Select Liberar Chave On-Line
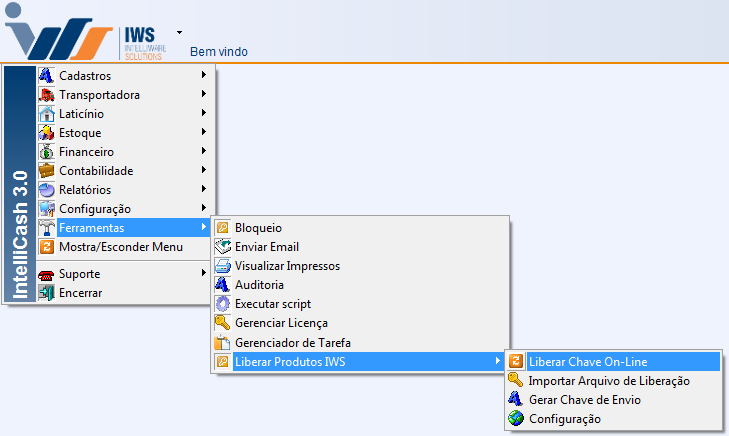This screenshot has height=436, width=729. 614,361
